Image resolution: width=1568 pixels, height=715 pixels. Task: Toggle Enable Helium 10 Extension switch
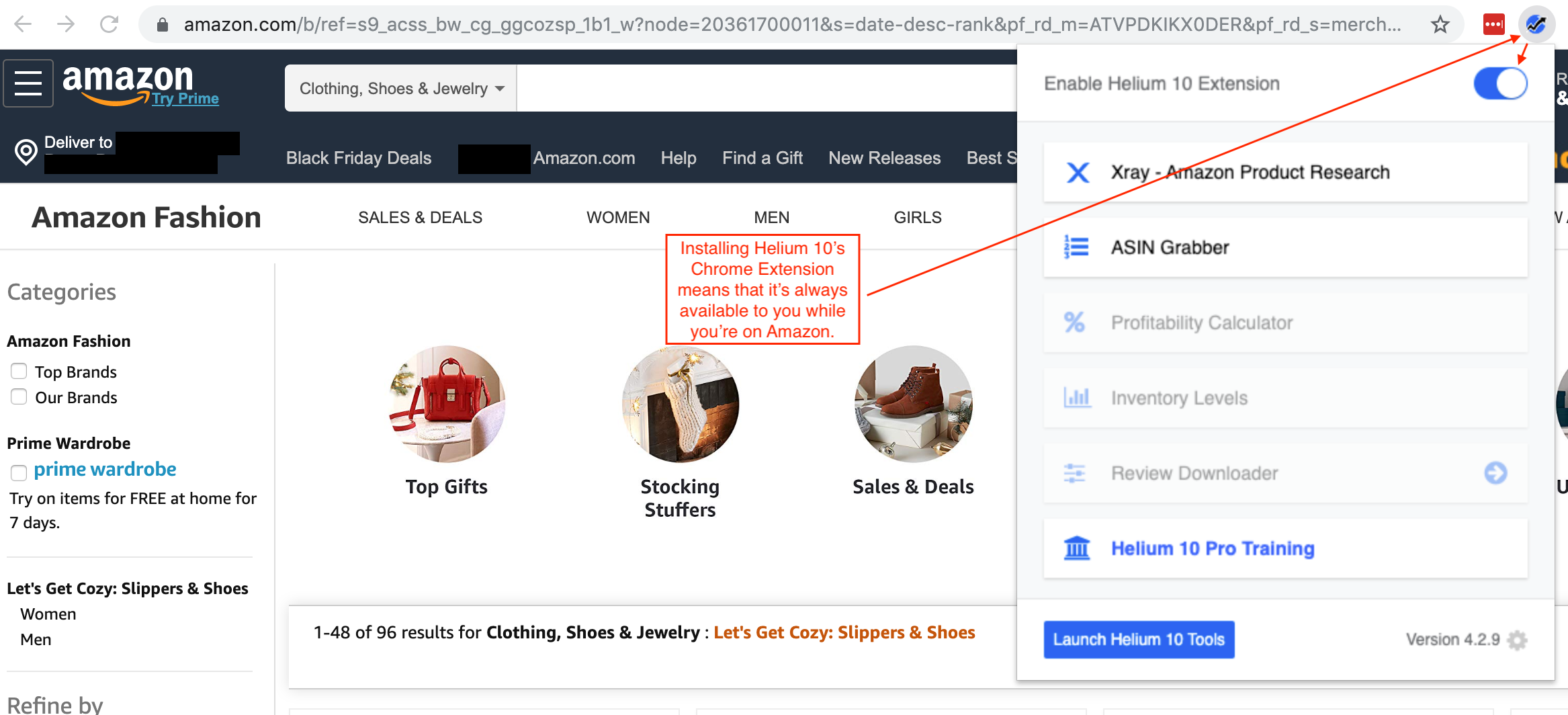1500,84
